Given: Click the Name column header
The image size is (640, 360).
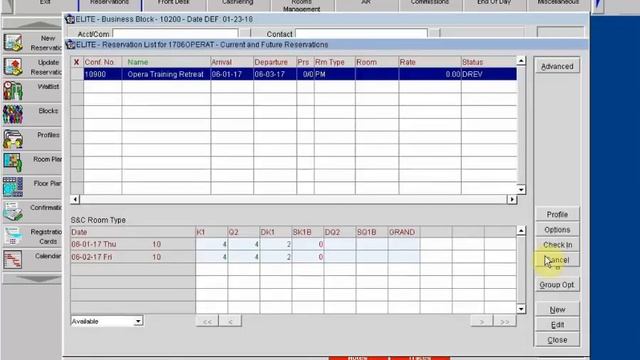Looking at the screenshot, I should 166,62.
